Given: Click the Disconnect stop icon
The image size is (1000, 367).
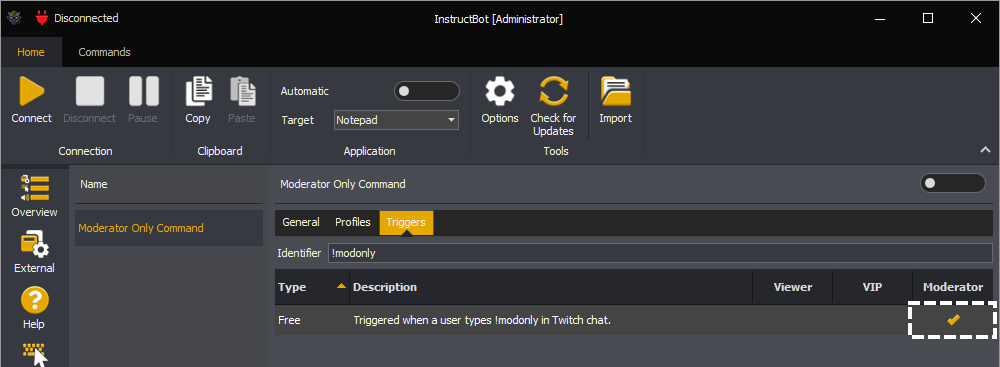Looking at the screenshot, I should (x=89, y=91).
